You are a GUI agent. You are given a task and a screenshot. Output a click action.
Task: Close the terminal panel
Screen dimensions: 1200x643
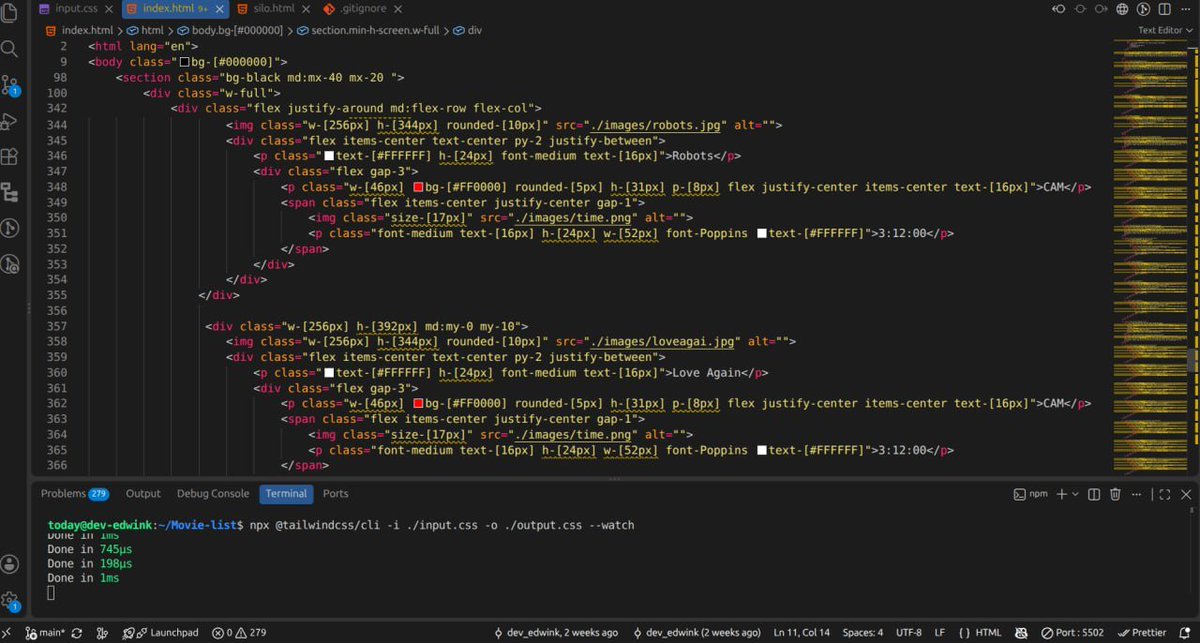click(x=1186, y=494)
